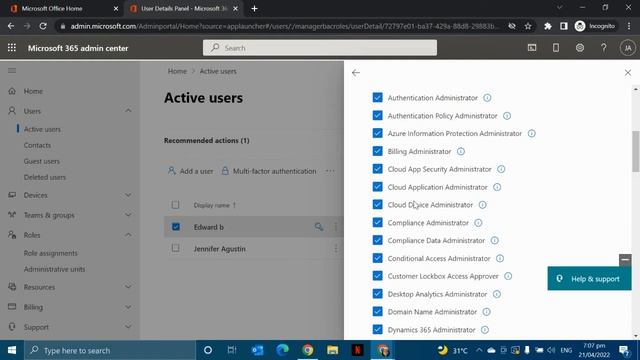The width and height of the screenshot is (640, 360).
Task: Open the app launcher waffle icon
Action: [x=12, y=48]
